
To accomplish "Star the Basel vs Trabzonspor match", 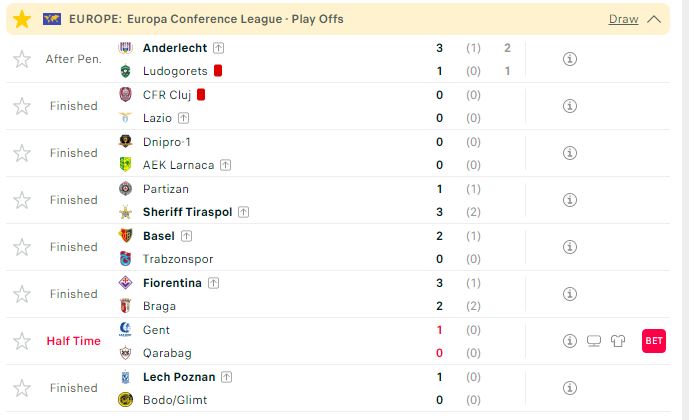I will coord(22,247).
